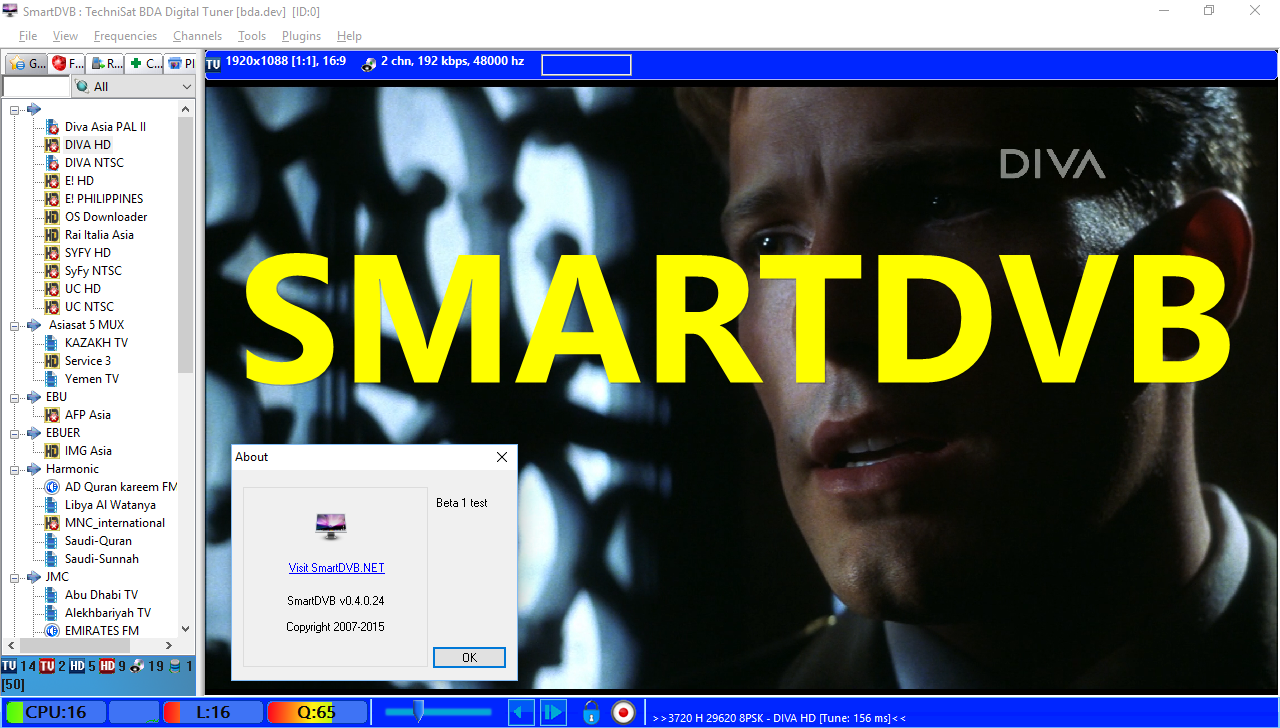Click OK in the About dialog
Image resolution: width=1280 pixels, height=728 pixels.
coord(469,657)
